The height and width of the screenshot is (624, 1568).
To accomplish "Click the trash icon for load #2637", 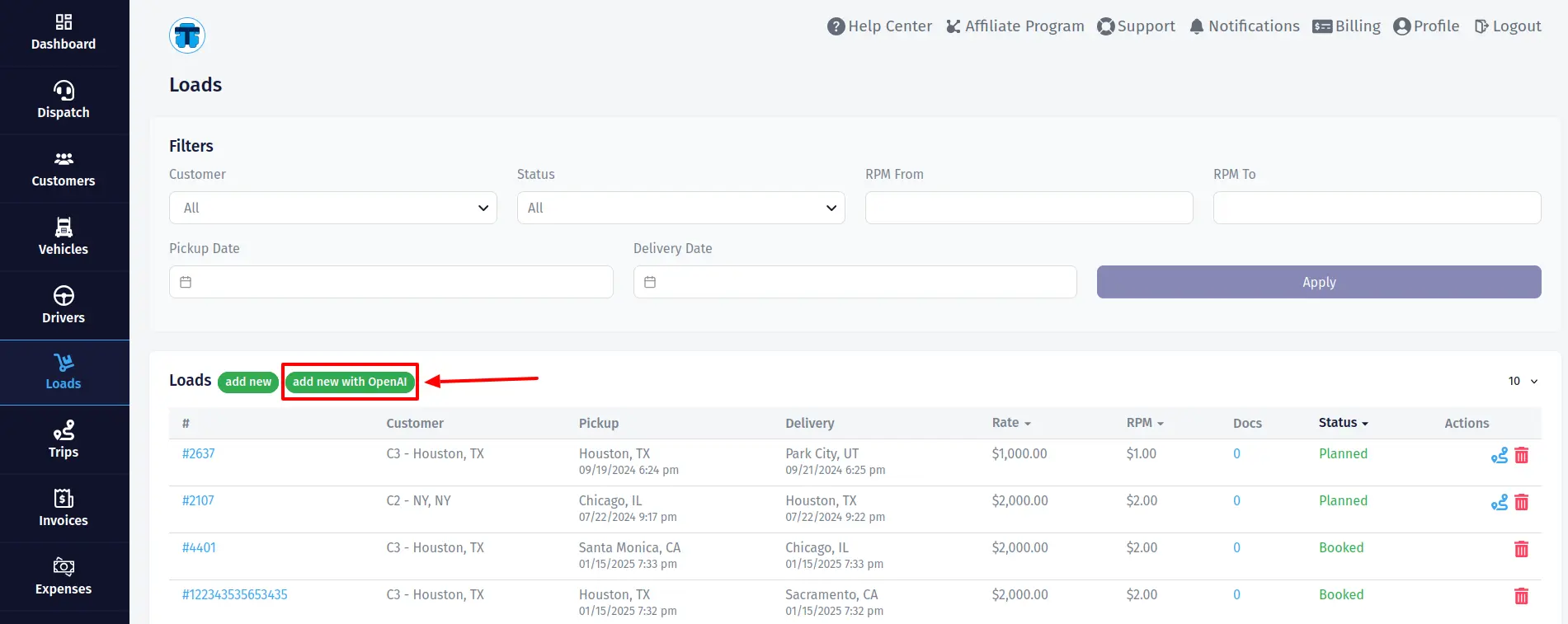I will 1522,455.
